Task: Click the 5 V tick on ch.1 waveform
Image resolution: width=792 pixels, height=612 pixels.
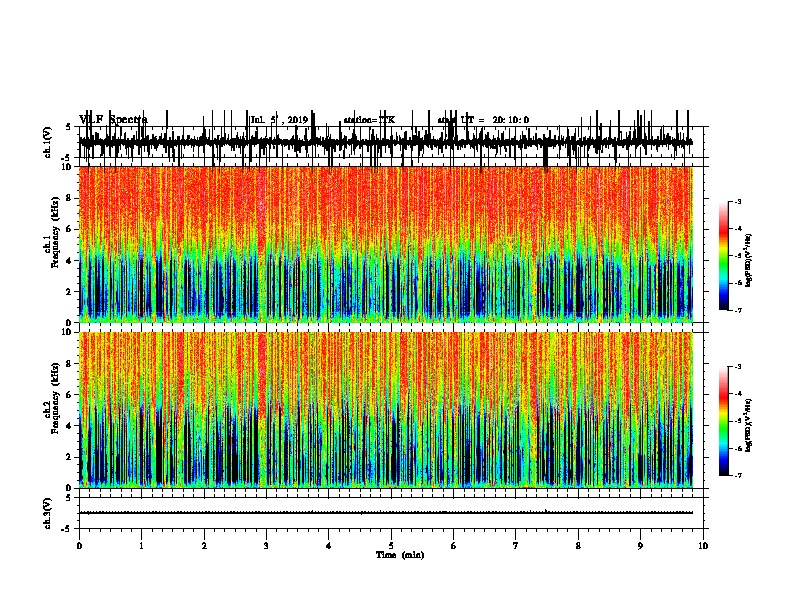Action: coord(68,127)
